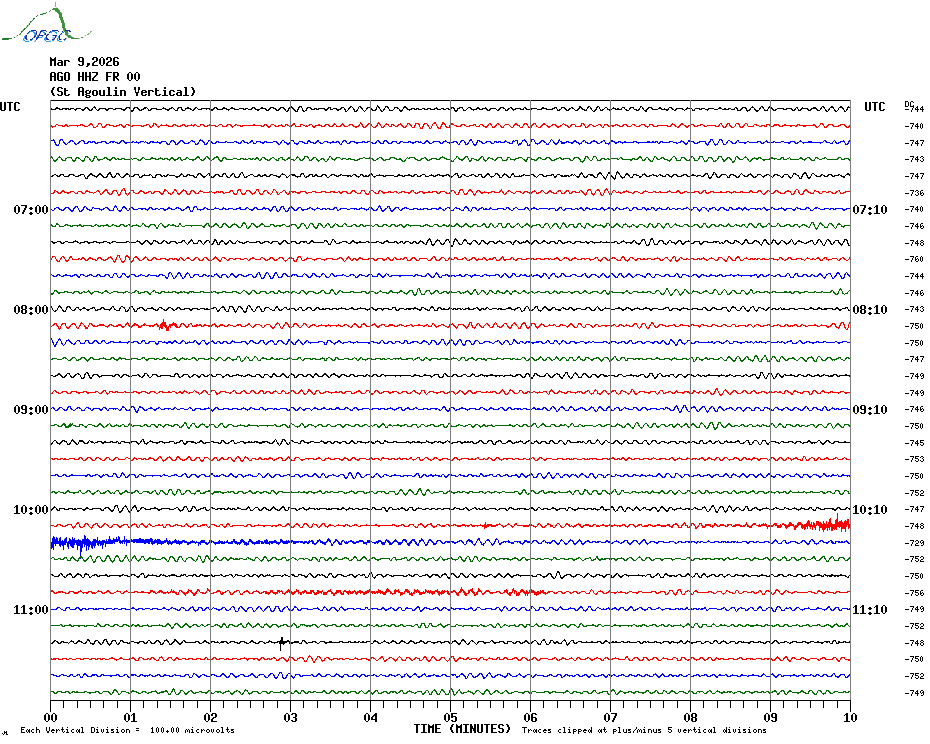Click the DC offset value "-729"
Image resolution: width=930 pixels, height=744 pixels.
point(915,543)
